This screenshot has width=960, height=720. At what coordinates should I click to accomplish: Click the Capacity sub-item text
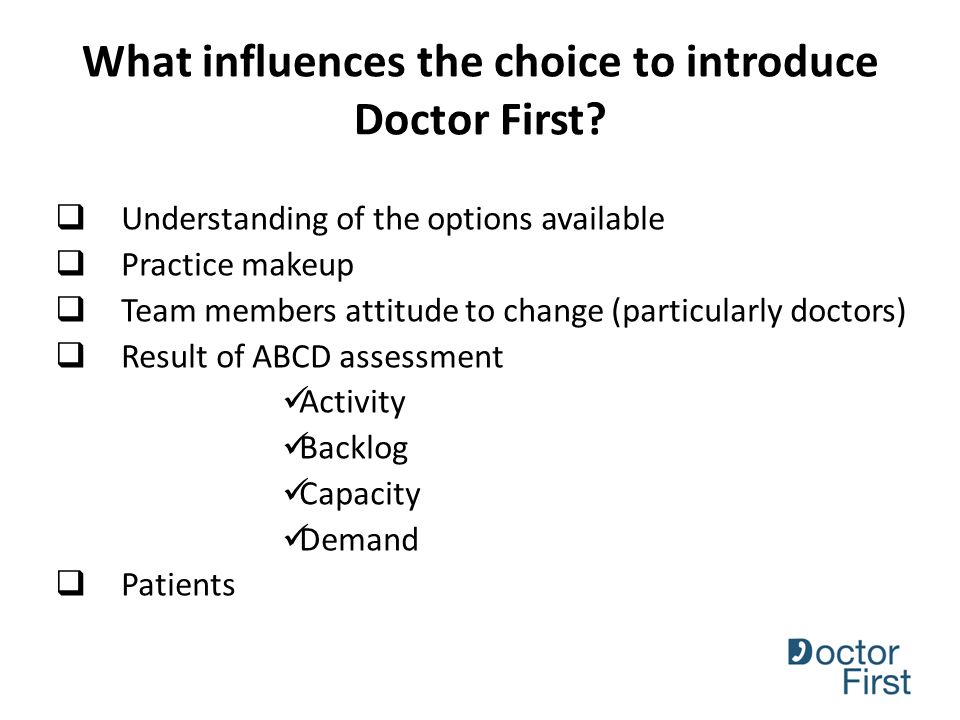(360, 495)
